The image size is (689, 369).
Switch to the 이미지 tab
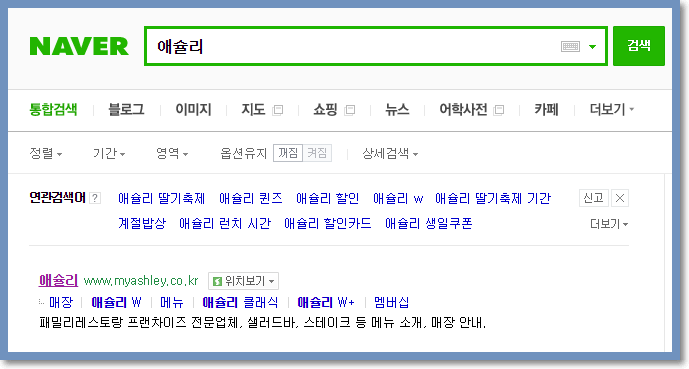point(193,109)
